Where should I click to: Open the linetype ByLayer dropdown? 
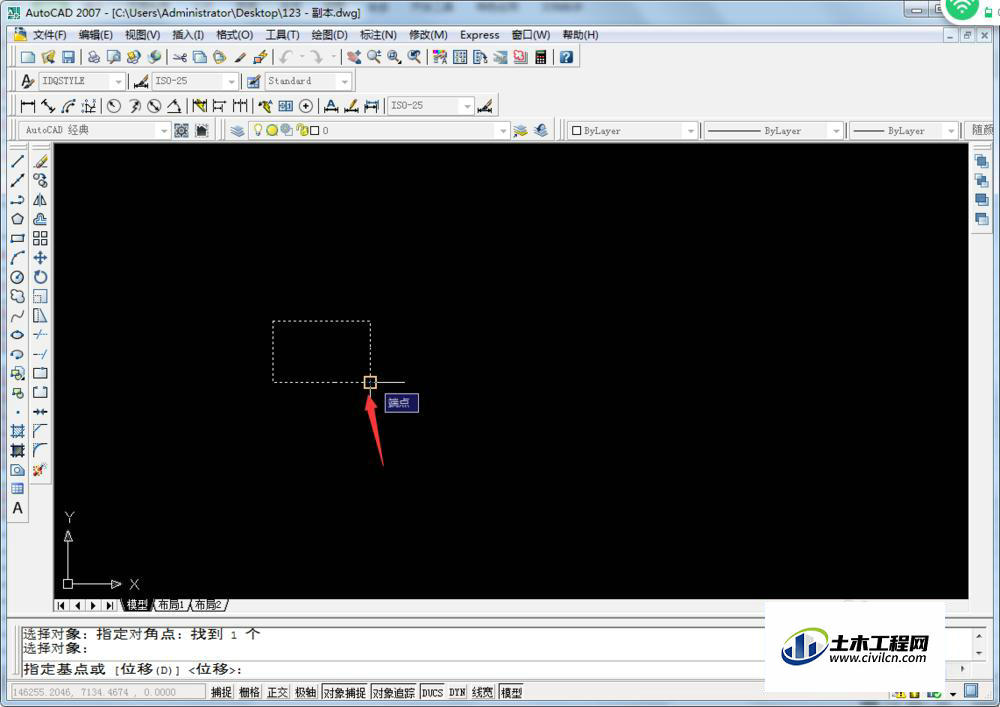[835, 131]
